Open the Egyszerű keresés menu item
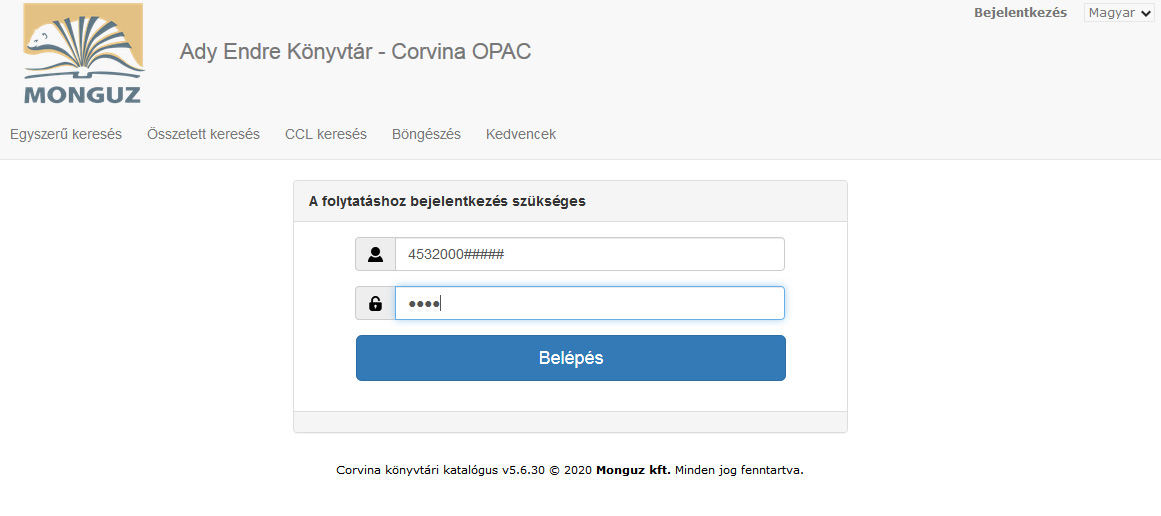Screen dimensions: 1161x516 pyautogui.click(x=66, y=134)
